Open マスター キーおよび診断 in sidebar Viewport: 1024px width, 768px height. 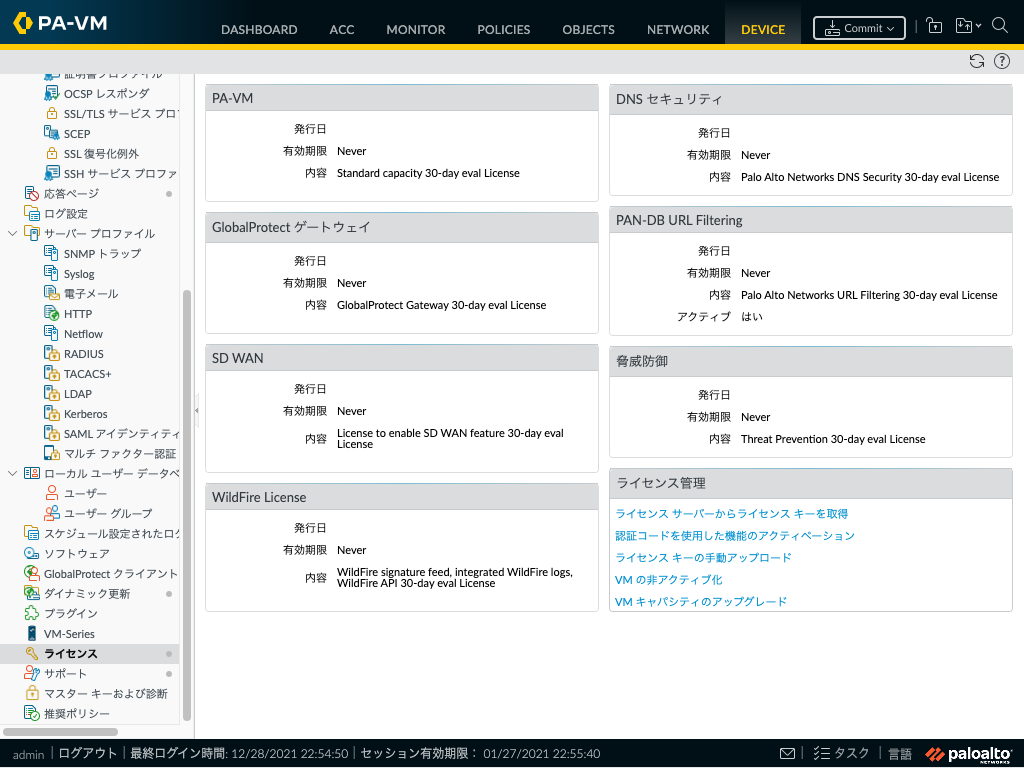106,694
